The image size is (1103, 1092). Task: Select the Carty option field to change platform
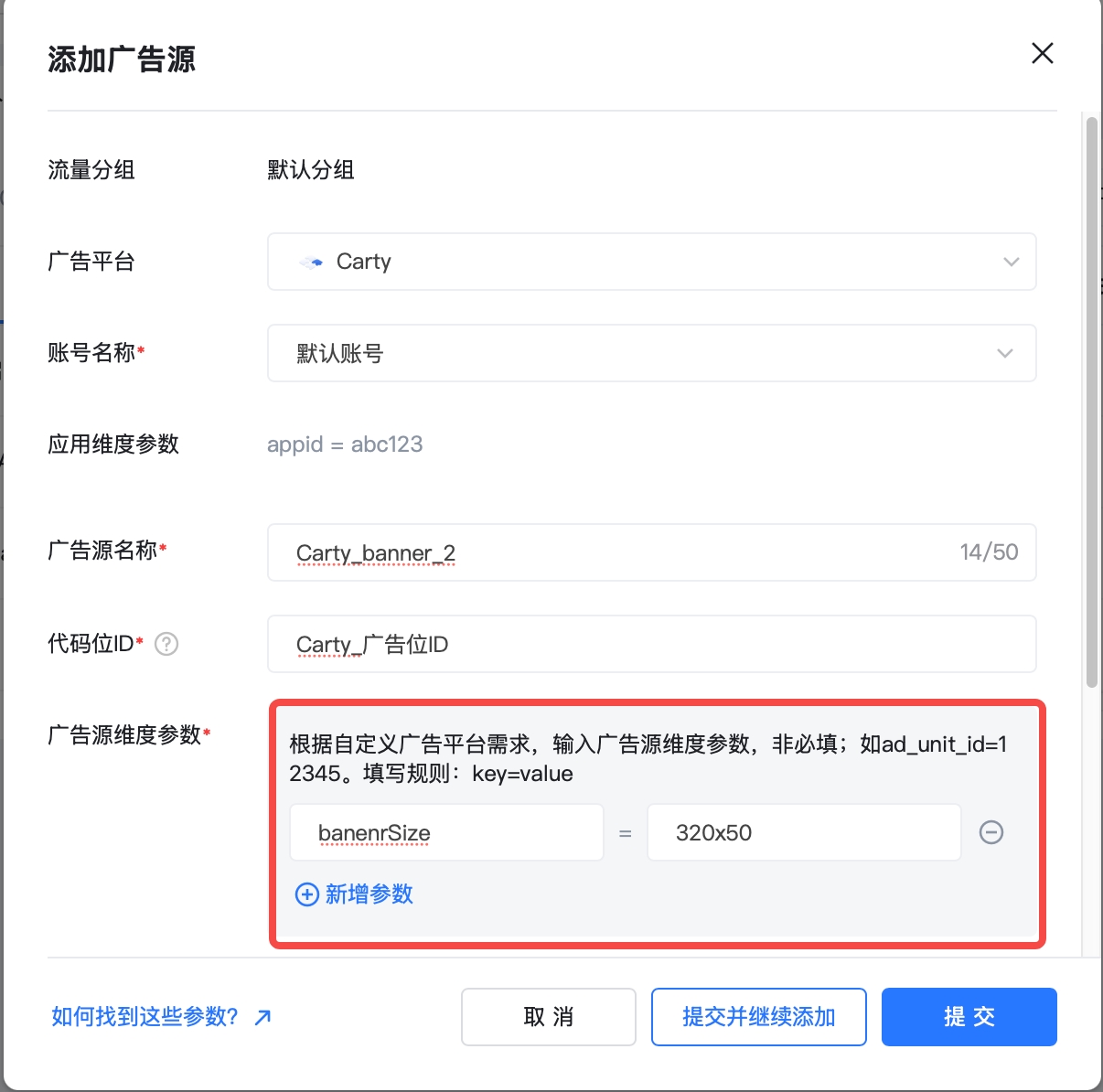[651, 262]
